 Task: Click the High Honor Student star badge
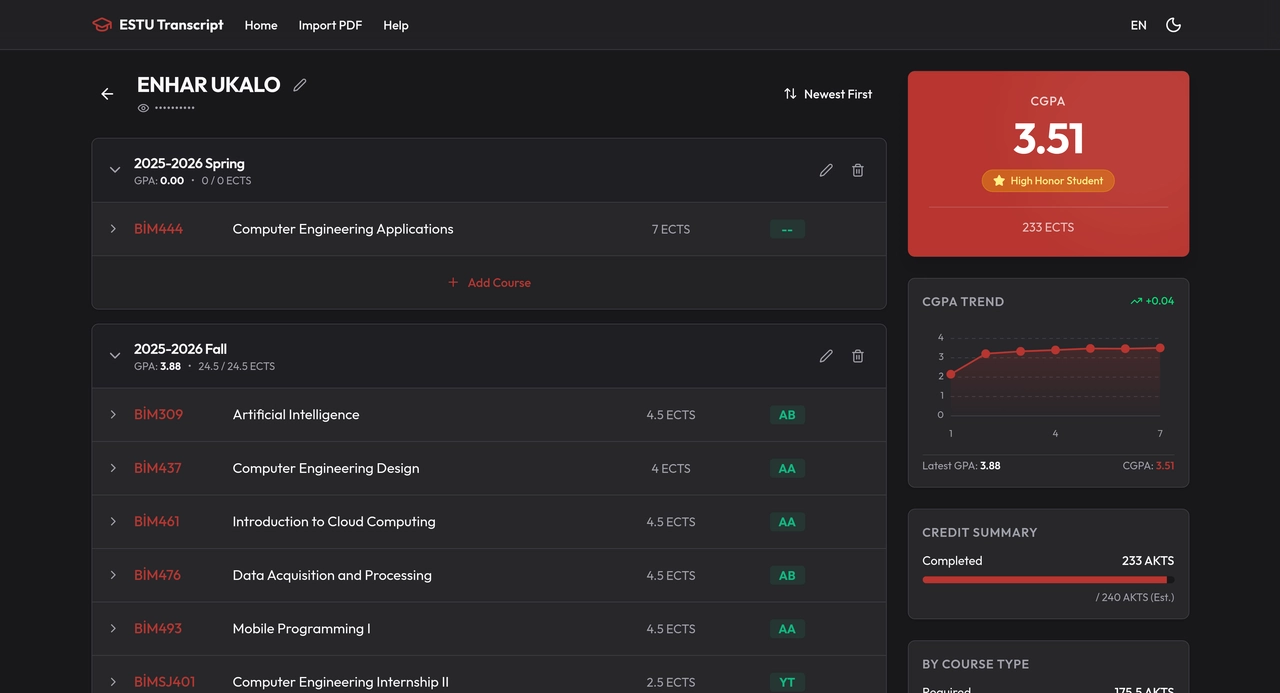click(1047, 181)
